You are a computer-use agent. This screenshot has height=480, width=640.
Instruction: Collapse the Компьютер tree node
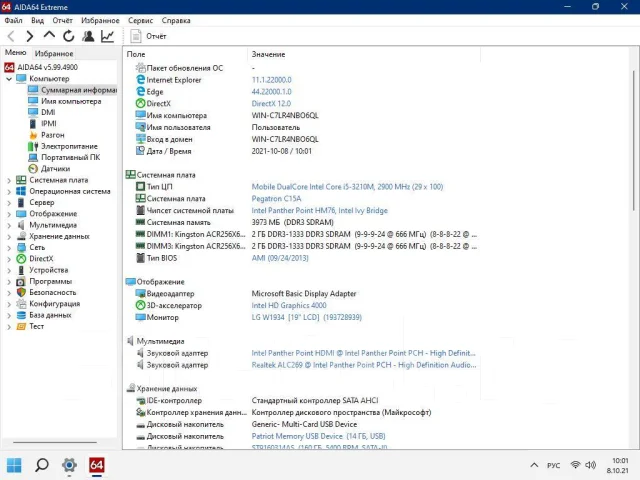click(x=9, y=79)
